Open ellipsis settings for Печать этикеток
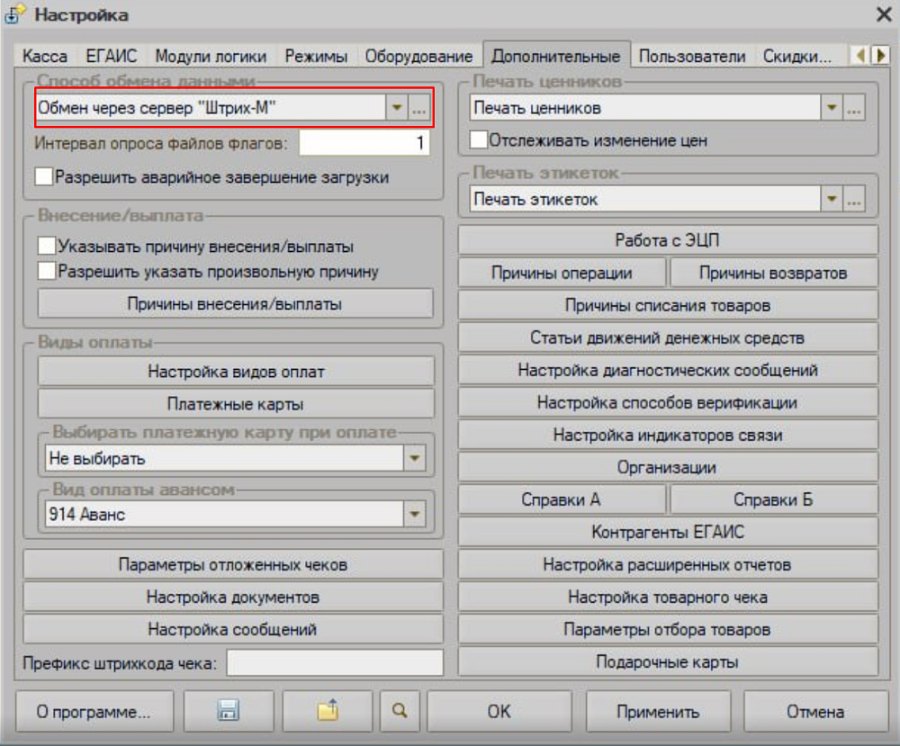This screenshot has height=746, width=900. (x=854, y=199)
